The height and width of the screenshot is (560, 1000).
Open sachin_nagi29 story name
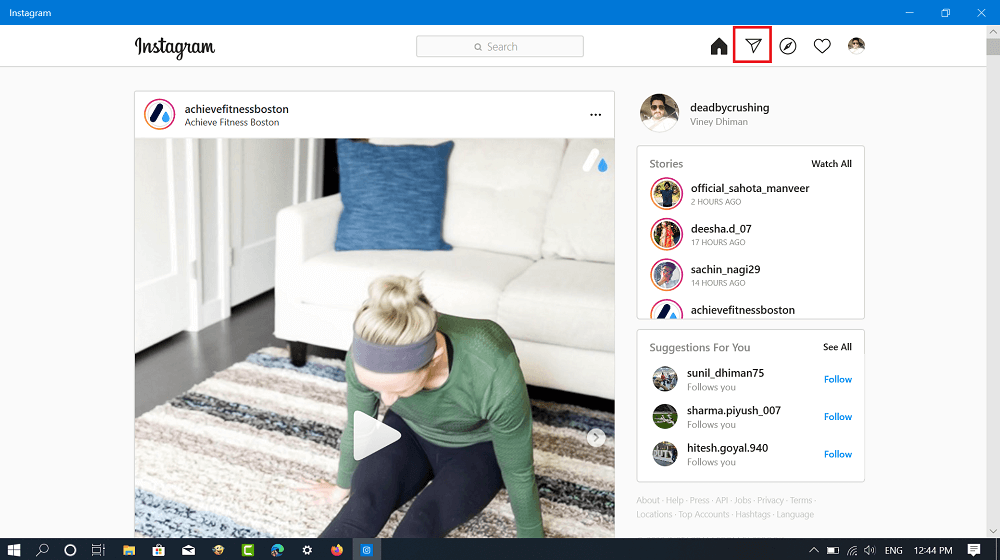tap(725, 270)
